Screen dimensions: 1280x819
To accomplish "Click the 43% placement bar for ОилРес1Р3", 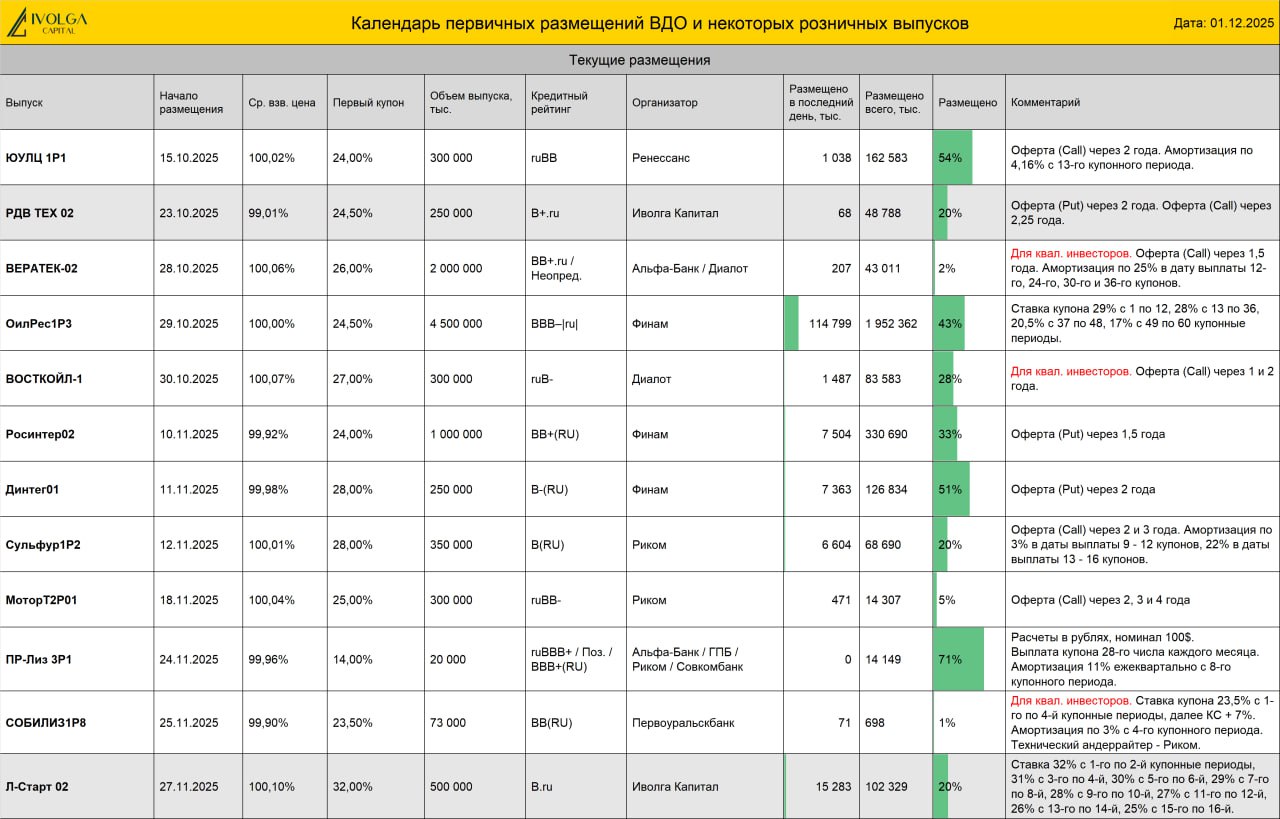I will point(949,324).
